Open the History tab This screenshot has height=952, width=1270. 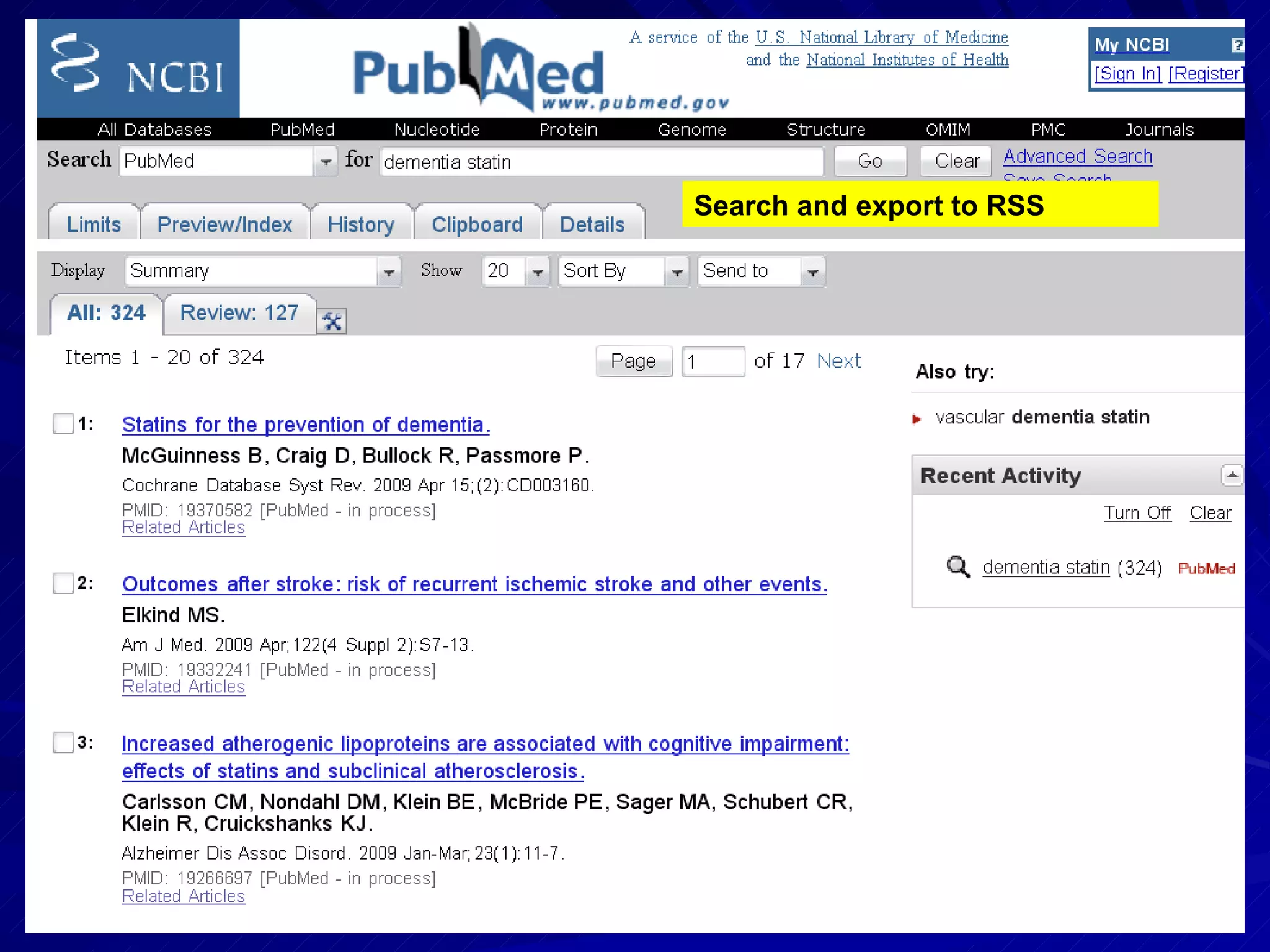pos(361,224)
